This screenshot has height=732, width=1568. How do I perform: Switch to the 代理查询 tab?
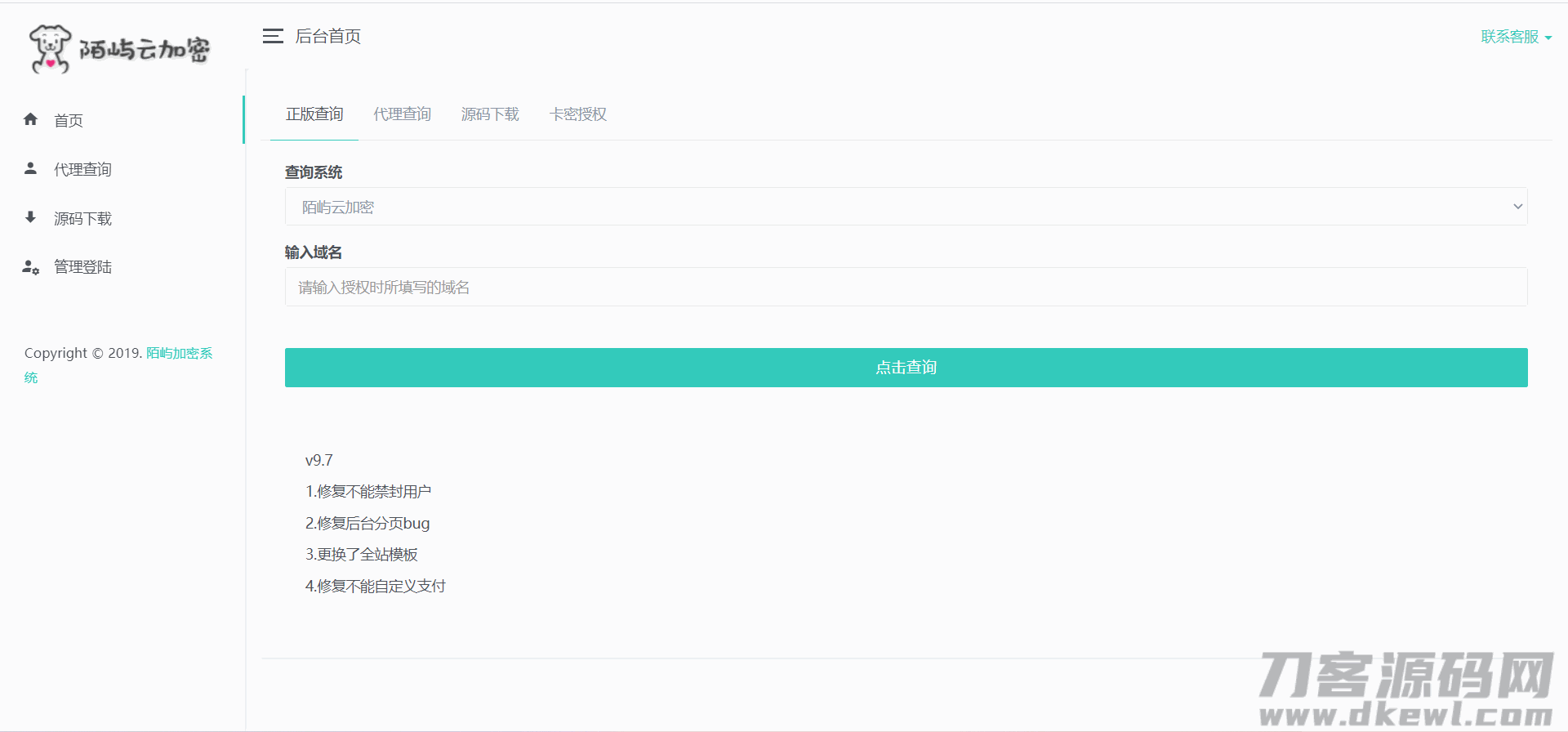point(402,114)
